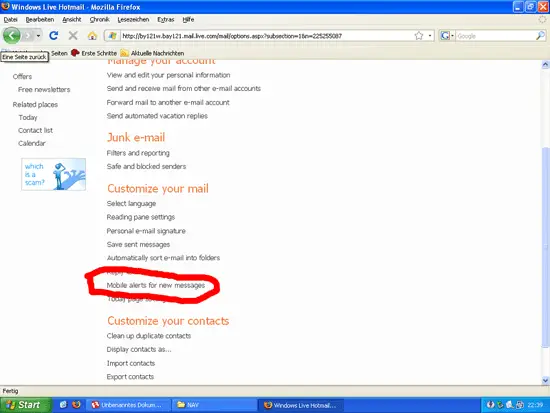Switch to Windows Live Hotmail taskbar button

click(x=301, y=405)
